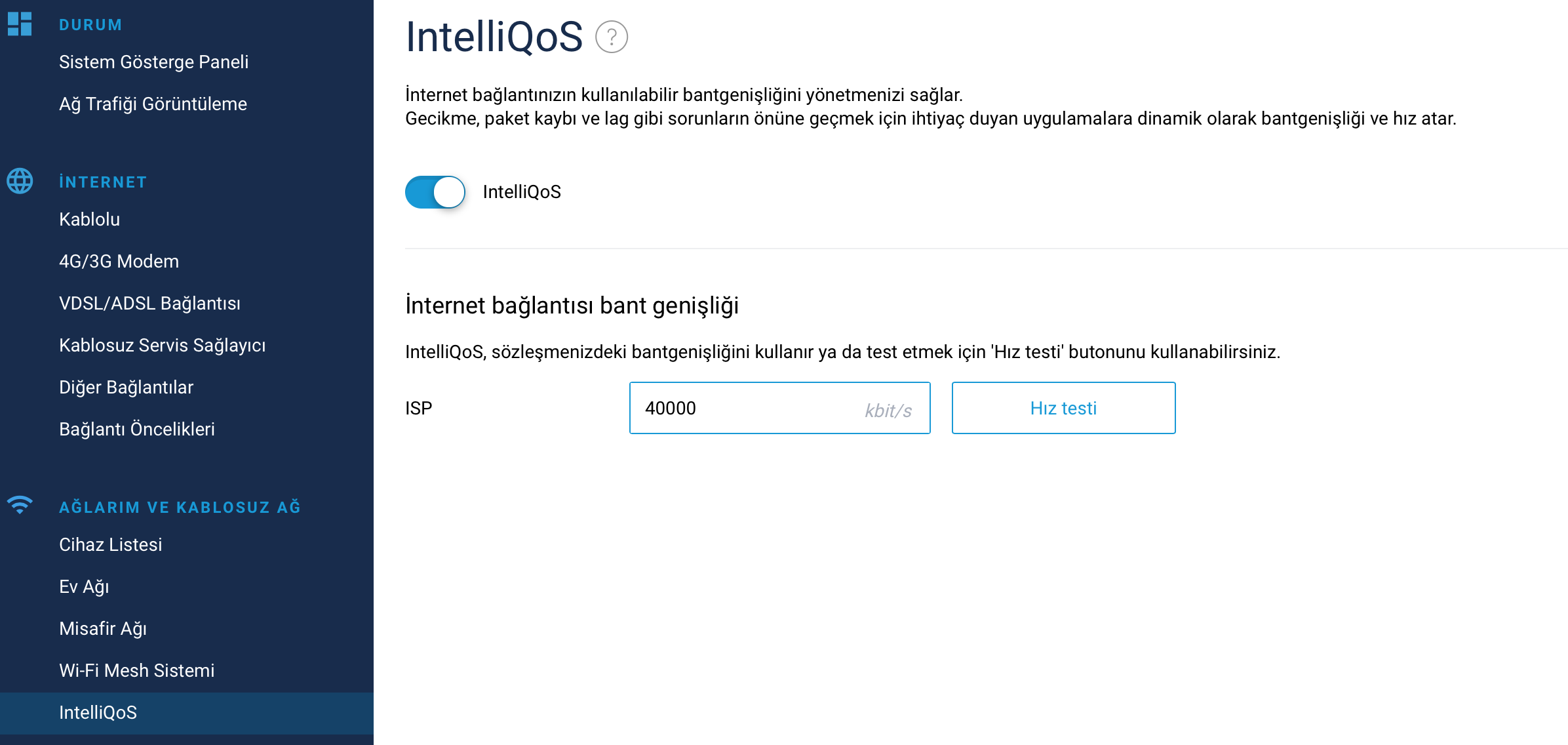Click the DURUM section heading

coord(90,25)
